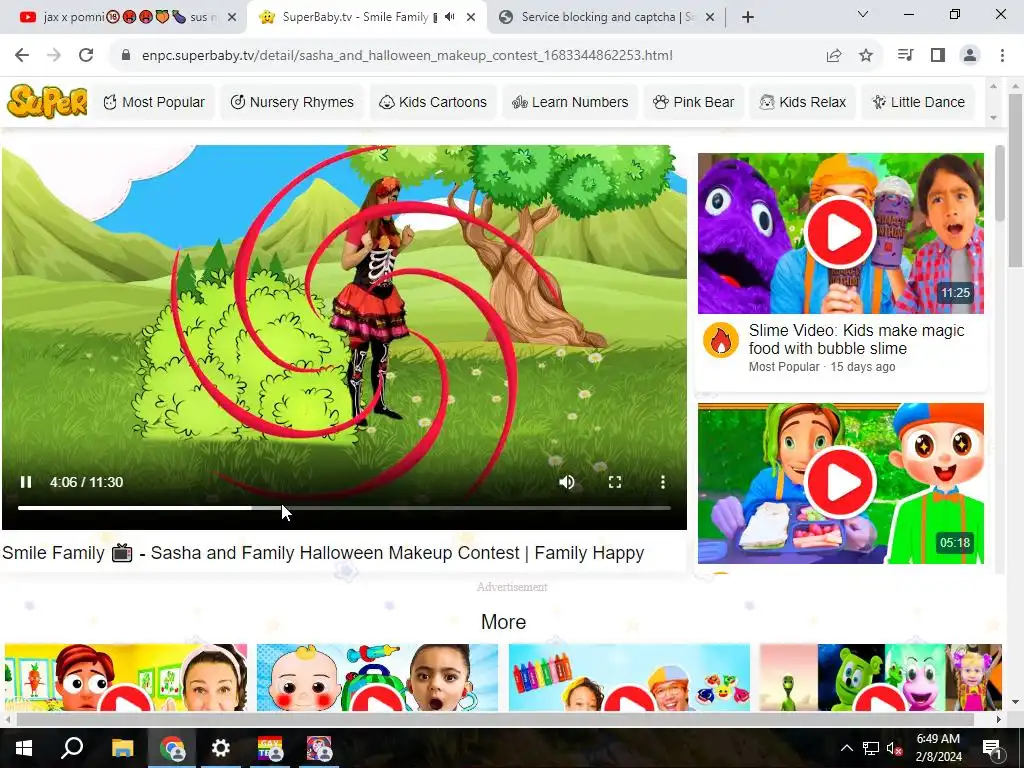Go back in browser history

tap(22, 56)
